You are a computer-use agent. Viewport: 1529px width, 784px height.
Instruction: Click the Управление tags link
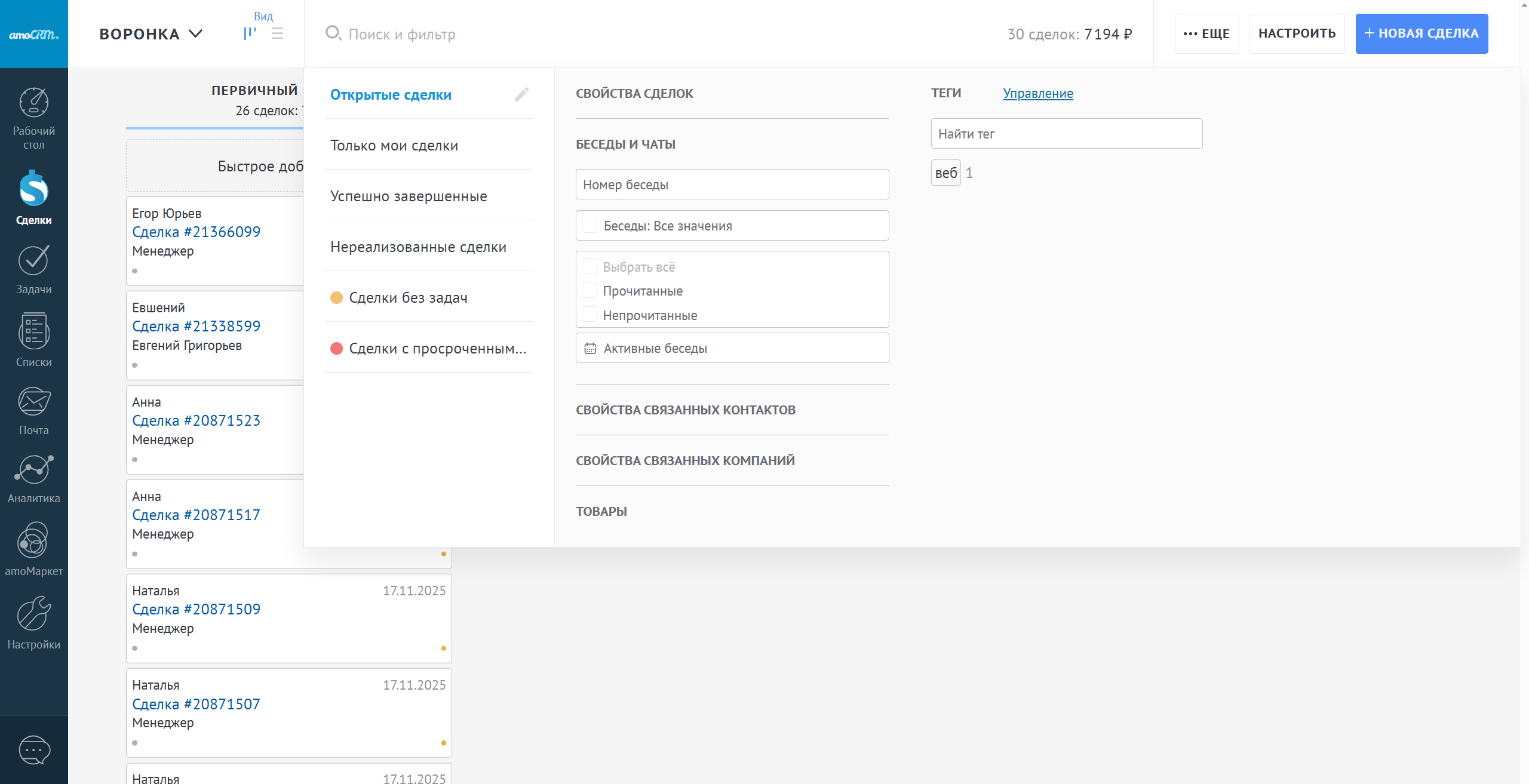(1037, 93)
